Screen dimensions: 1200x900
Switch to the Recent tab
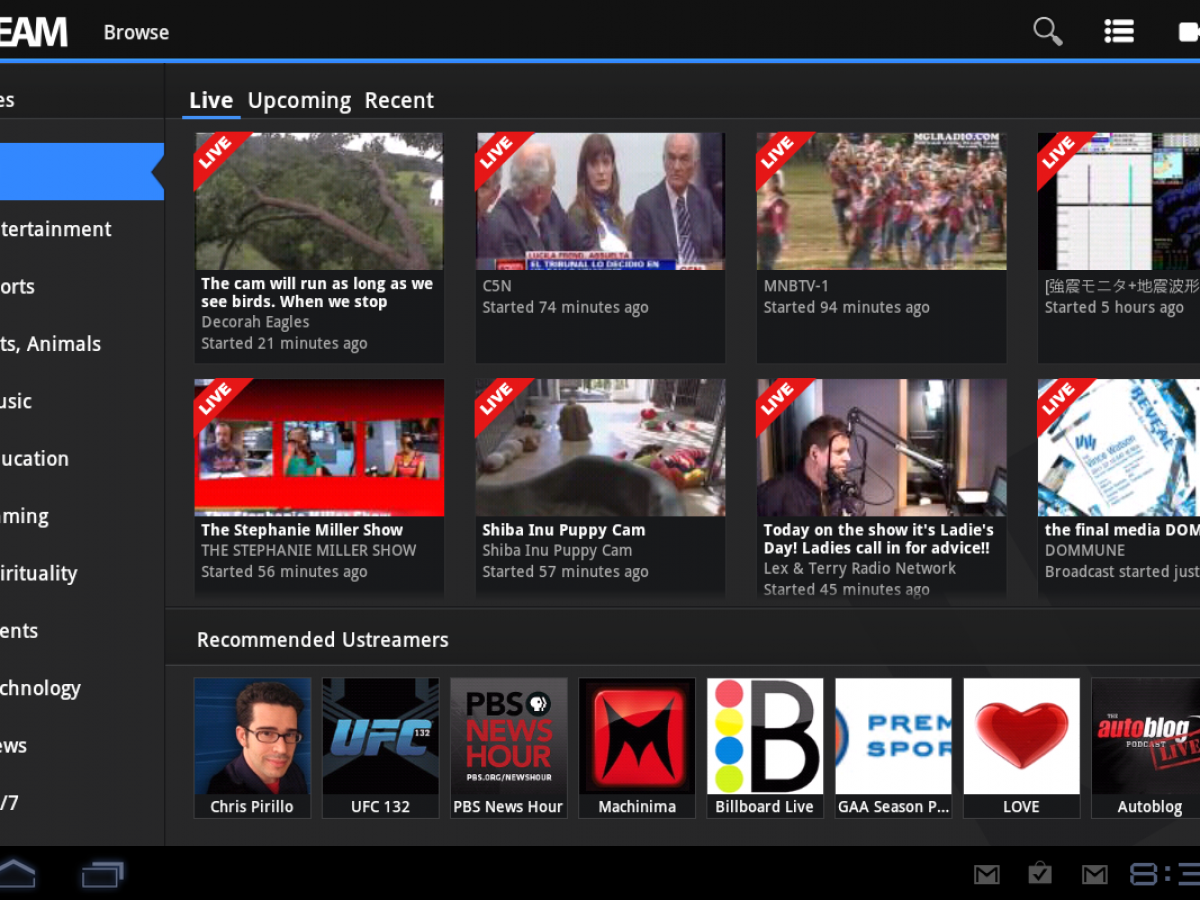[x=399, y=101]
